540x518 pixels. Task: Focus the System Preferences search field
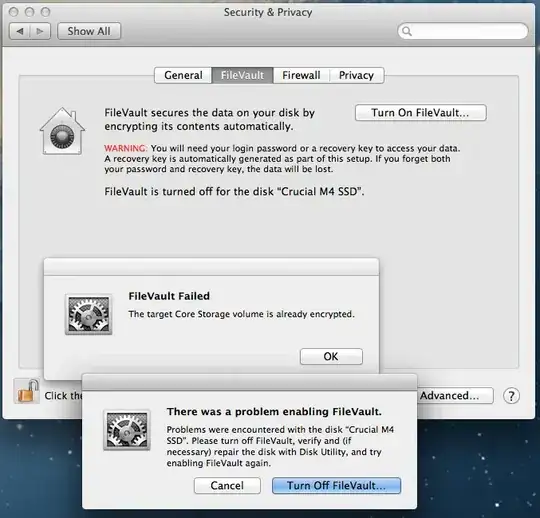[463, 31]
